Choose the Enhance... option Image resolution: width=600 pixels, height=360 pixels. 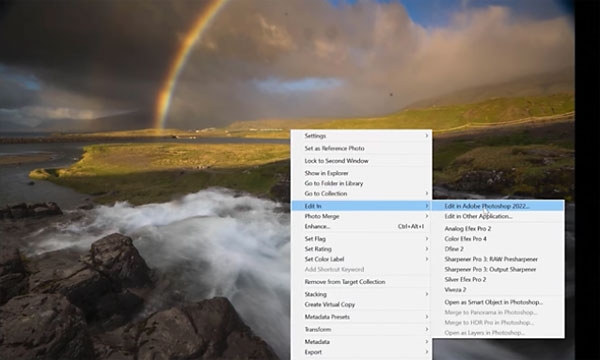[x=361, y=226]
